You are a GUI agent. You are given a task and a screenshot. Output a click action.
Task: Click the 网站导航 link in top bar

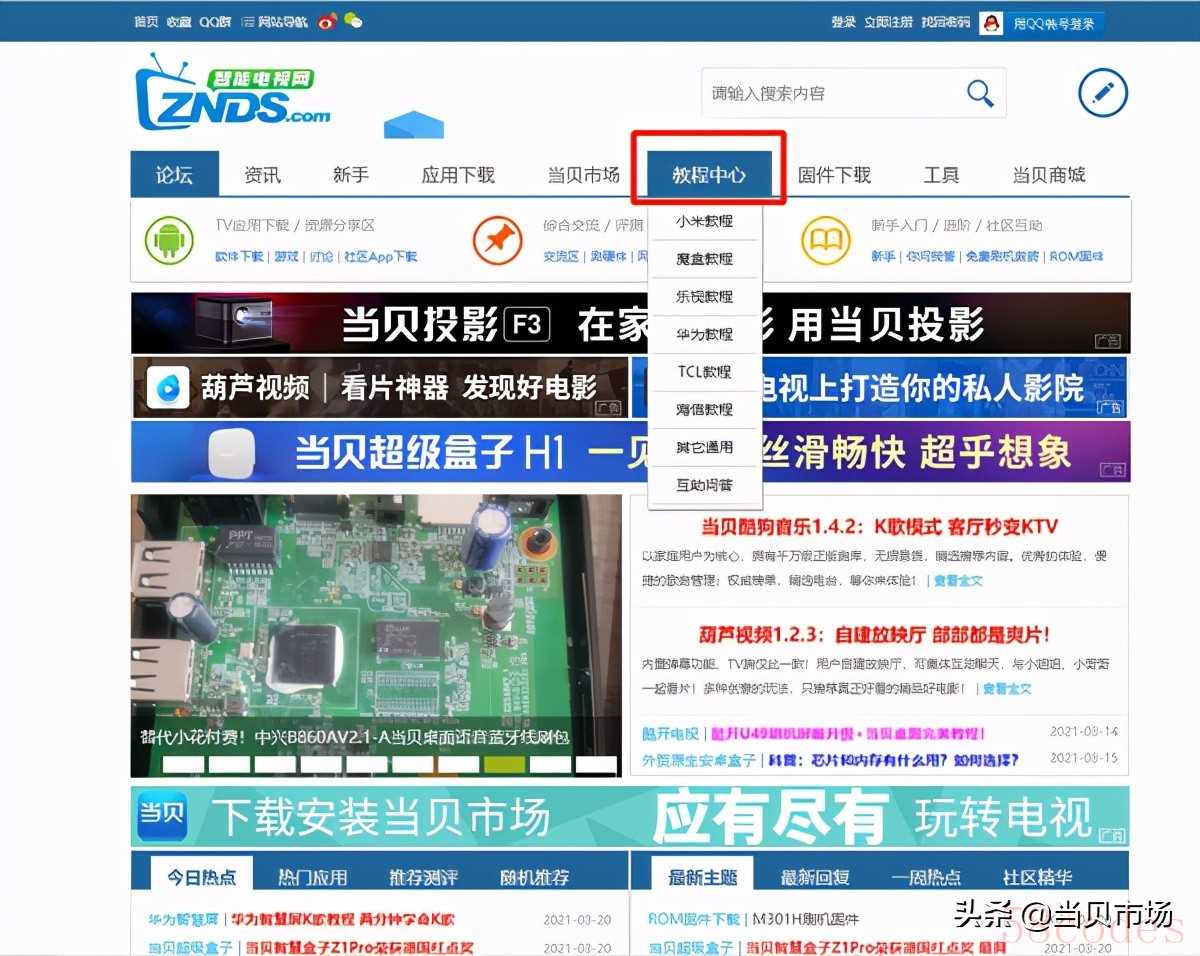pos(283,21)
